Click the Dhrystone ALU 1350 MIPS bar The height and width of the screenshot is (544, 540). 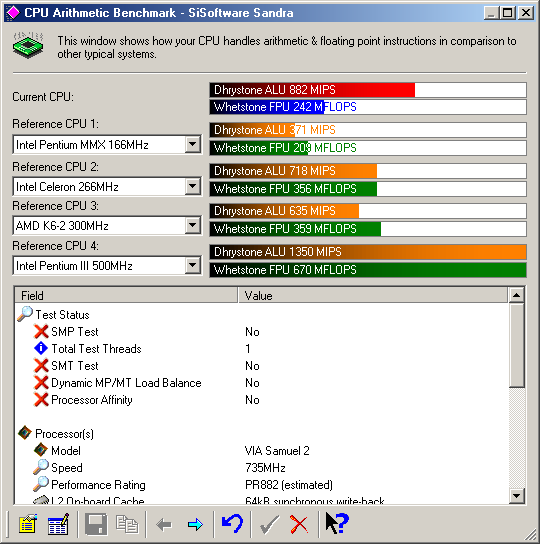pos(368,252)
